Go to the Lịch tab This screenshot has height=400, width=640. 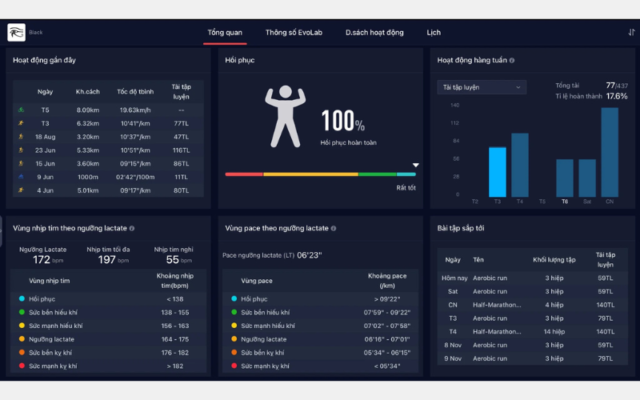[433, 33]
